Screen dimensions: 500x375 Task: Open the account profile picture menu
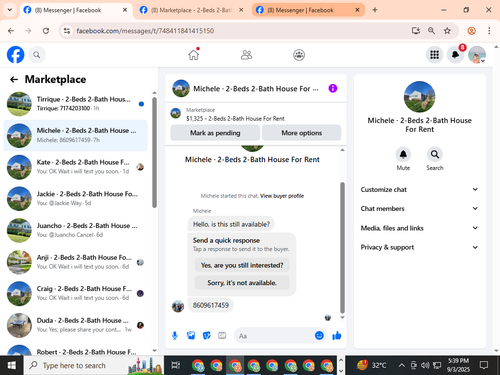(x=477, y=55)
